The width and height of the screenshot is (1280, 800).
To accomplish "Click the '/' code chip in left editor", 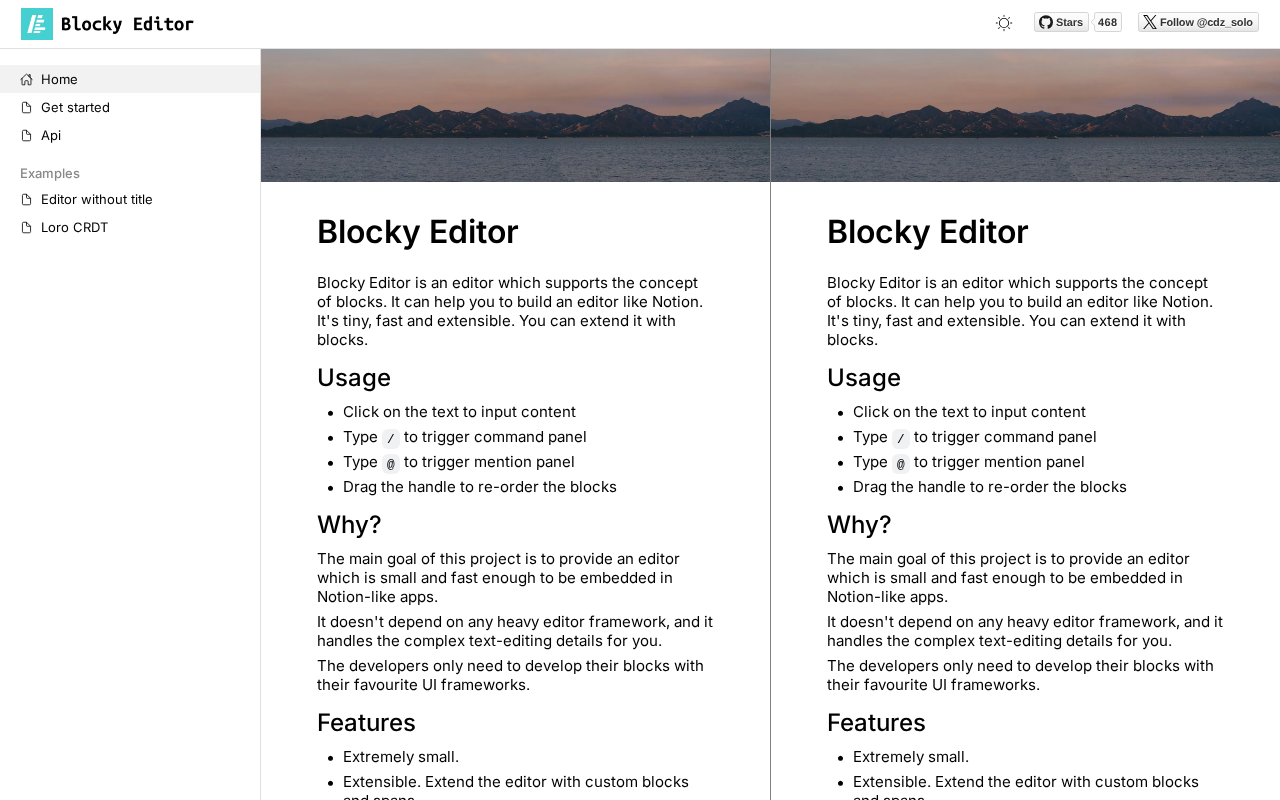I will pyautogui.click(x=391, y=438).
